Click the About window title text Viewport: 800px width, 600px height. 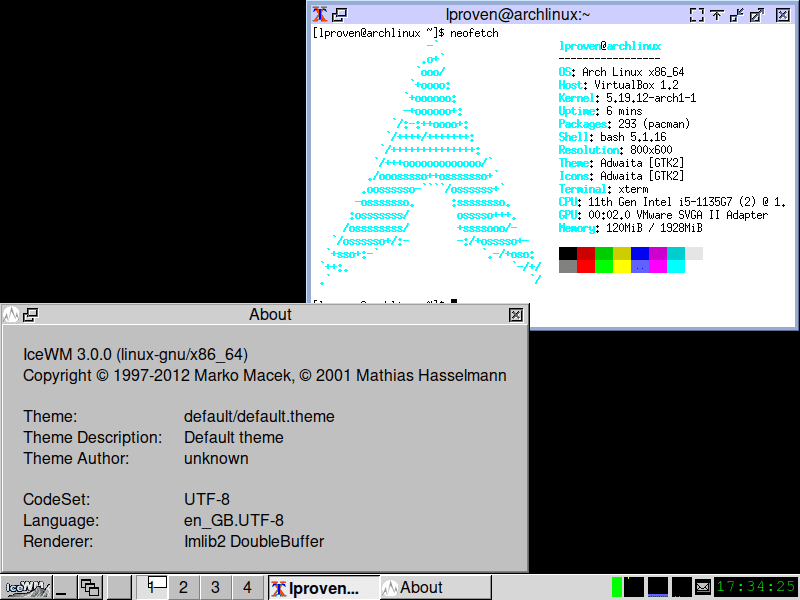[270, 314]
